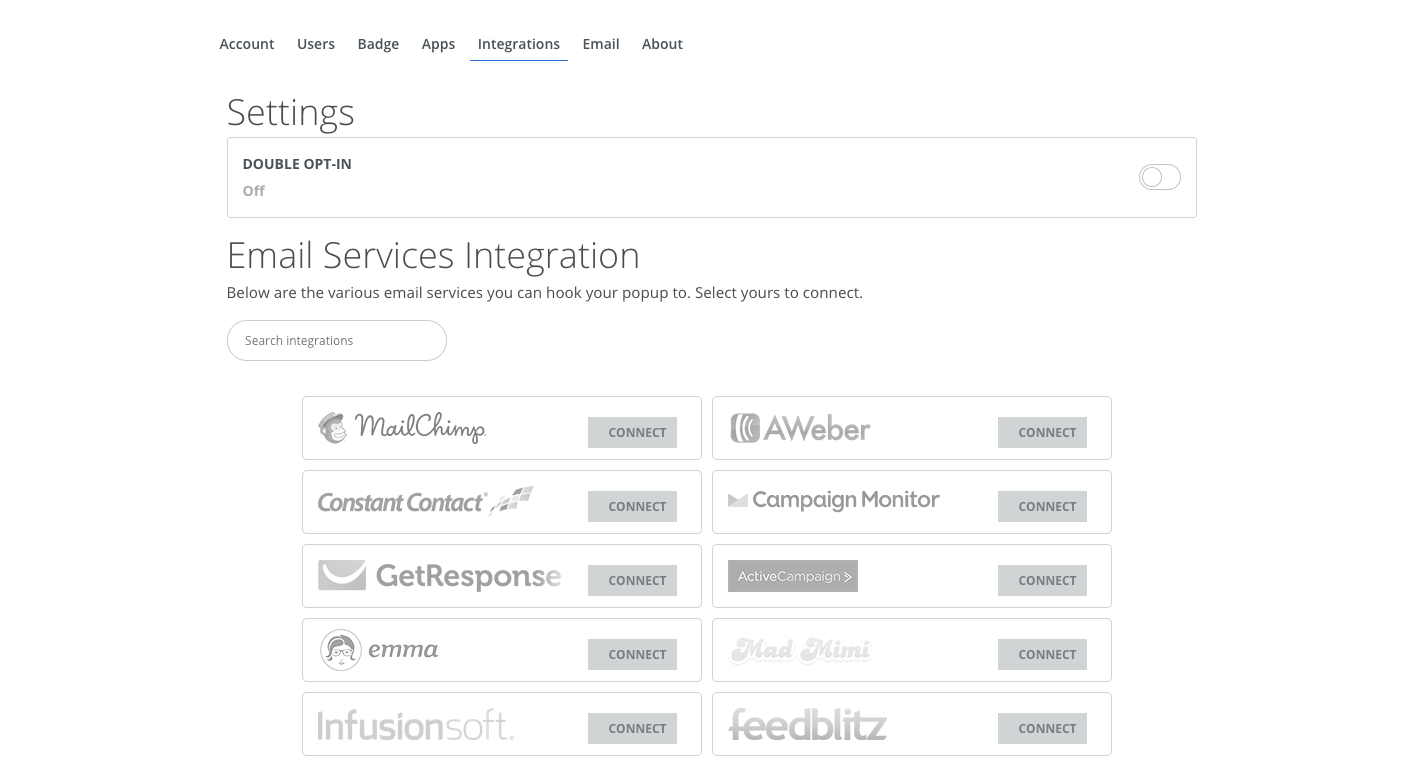The image size is (1424, 759).
Task: Connect feedblitz integration
Action: [1042, 728]
